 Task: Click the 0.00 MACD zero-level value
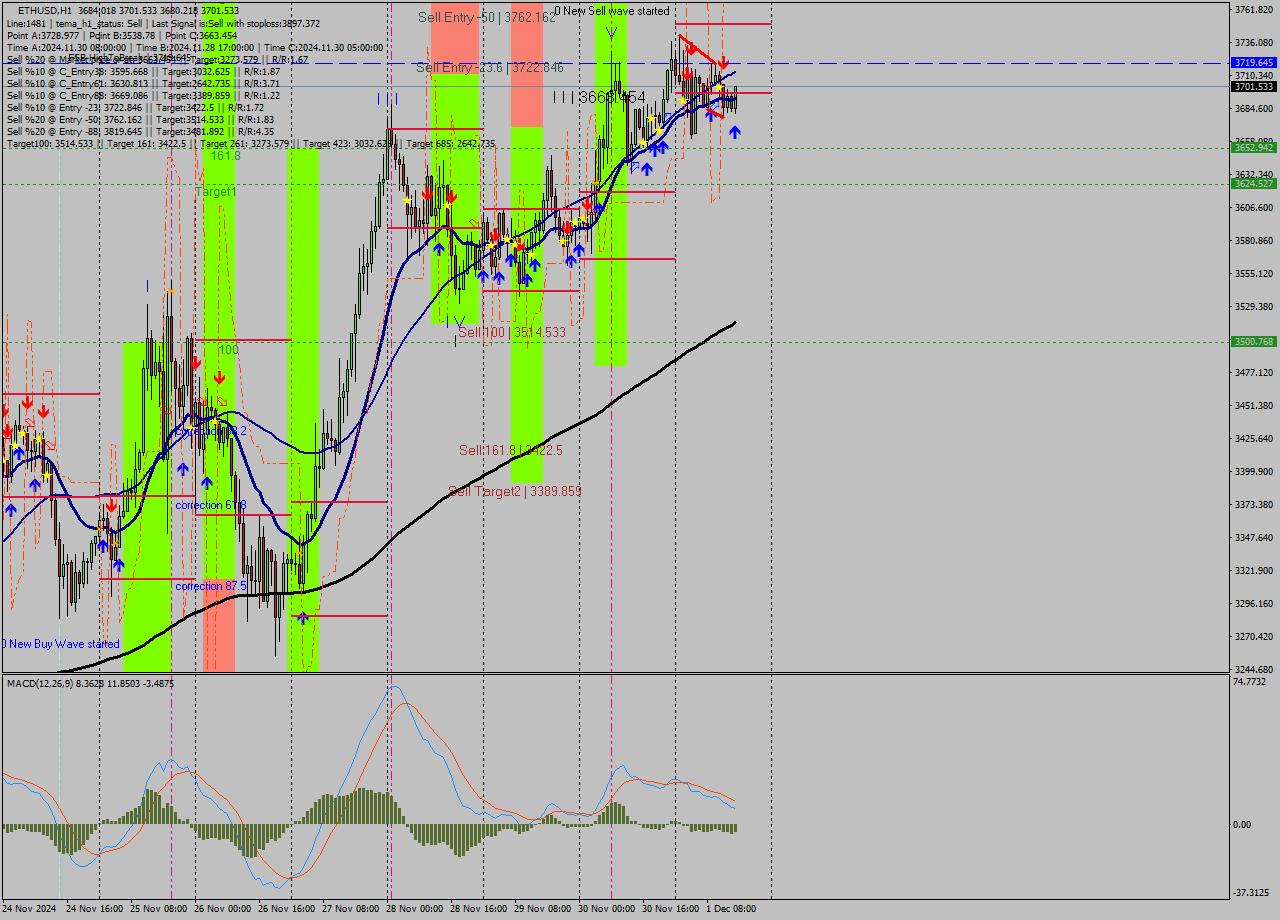tap(1243, 825)
